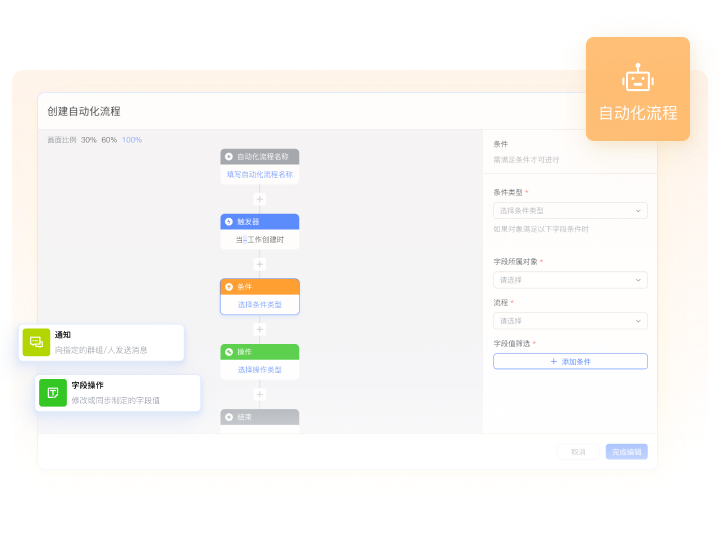Select the 通知 card
The width and height of the screenshot is (720, 540).
101,343
